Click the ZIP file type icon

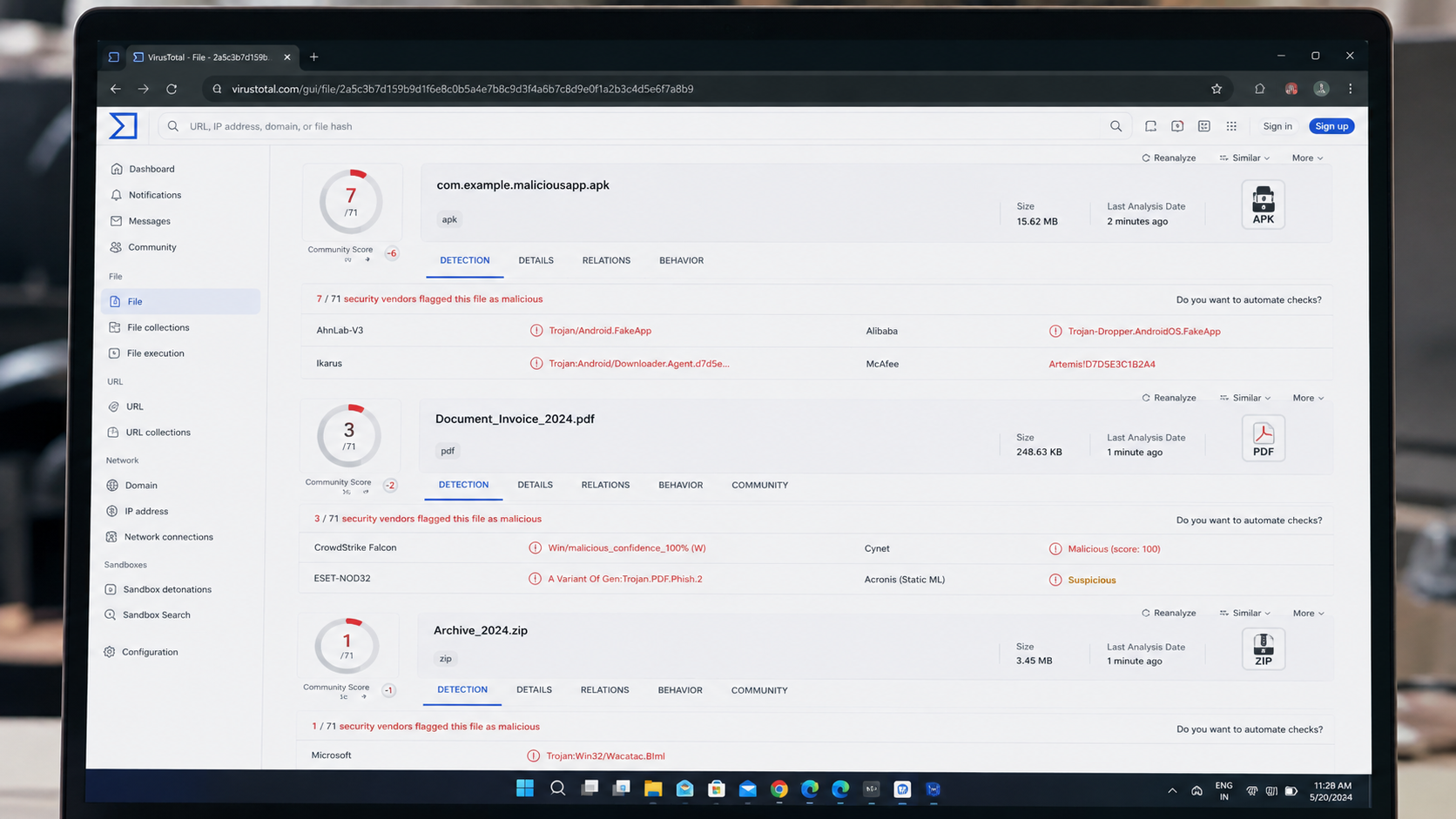pyautogui.click(x=1264, y=649)
